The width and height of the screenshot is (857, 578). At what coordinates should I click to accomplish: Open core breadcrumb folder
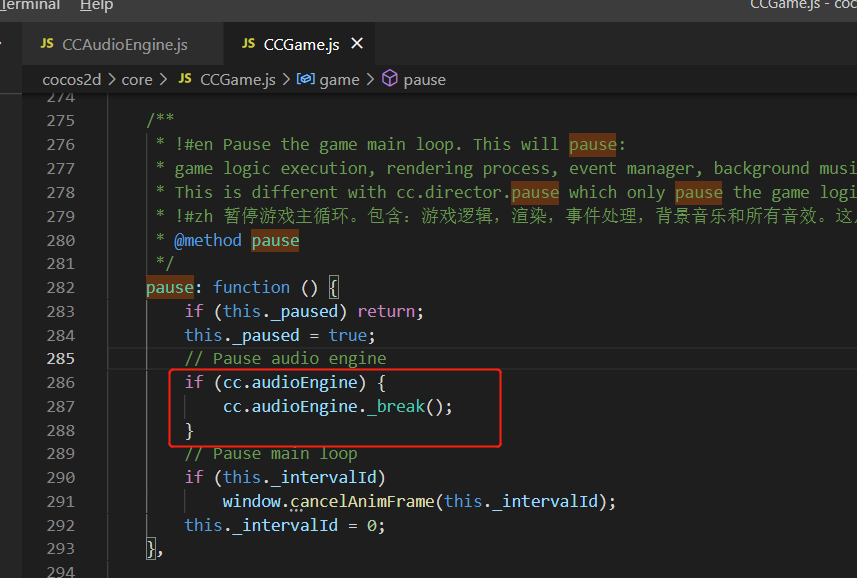tap(137, 80)
